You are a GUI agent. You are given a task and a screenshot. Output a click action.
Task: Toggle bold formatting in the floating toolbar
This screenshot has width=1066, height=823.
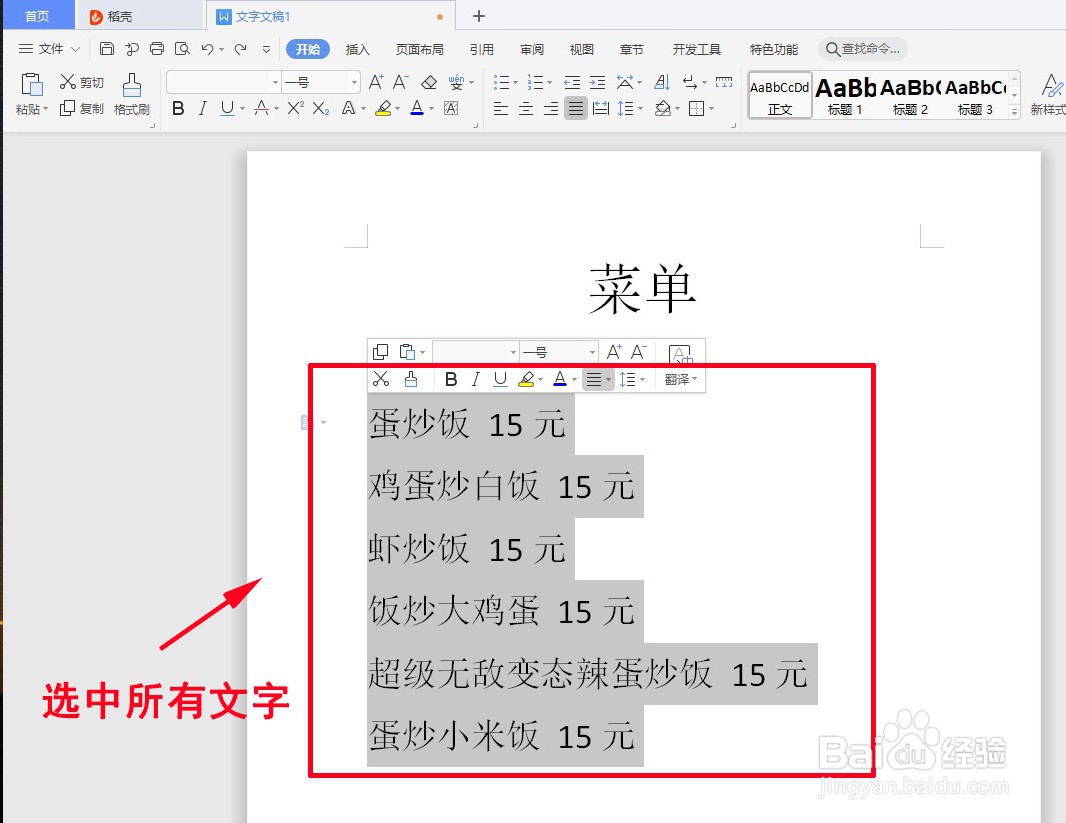pyautogui.click(x=451, y=379)
